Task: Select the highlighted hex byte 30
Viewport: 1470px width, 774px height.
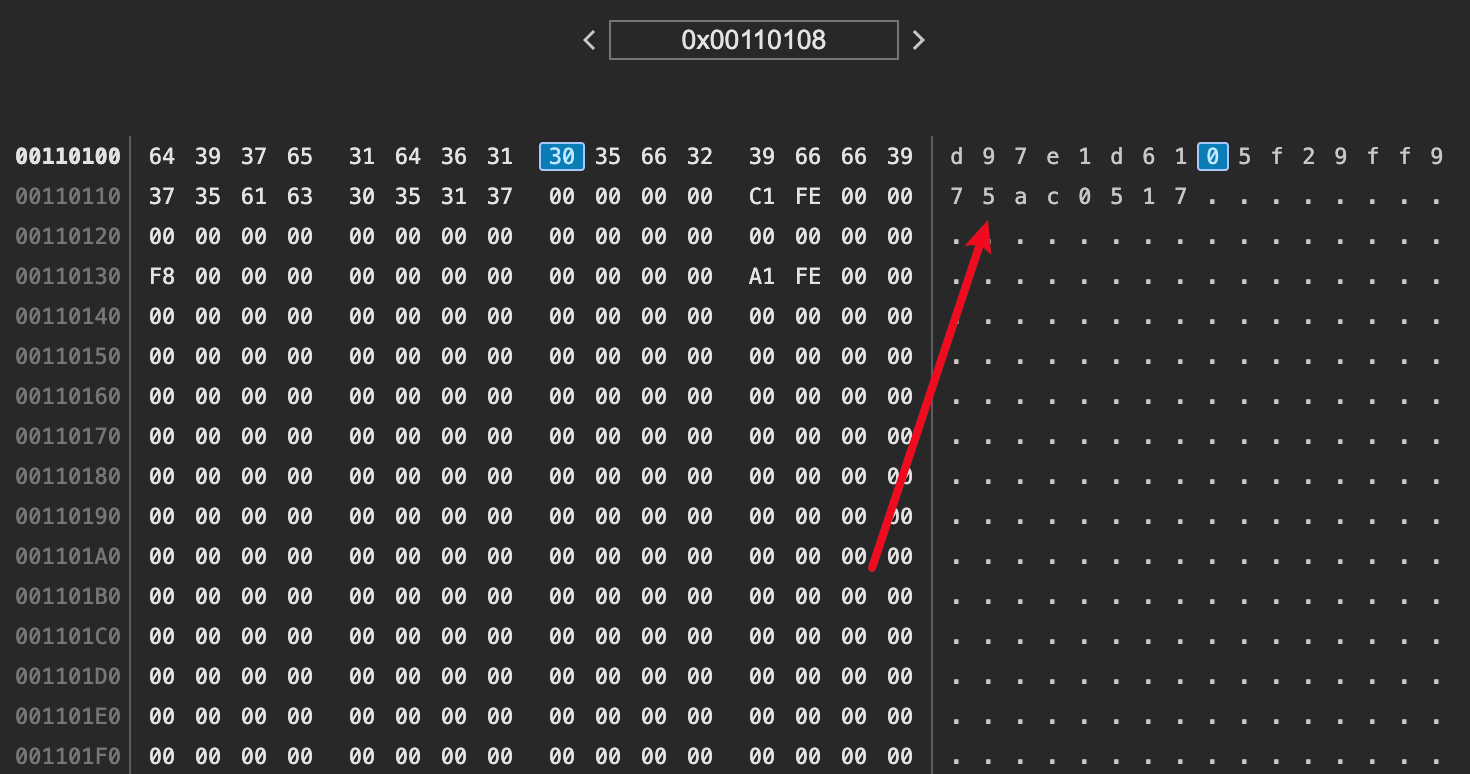Action: point(562,156)
